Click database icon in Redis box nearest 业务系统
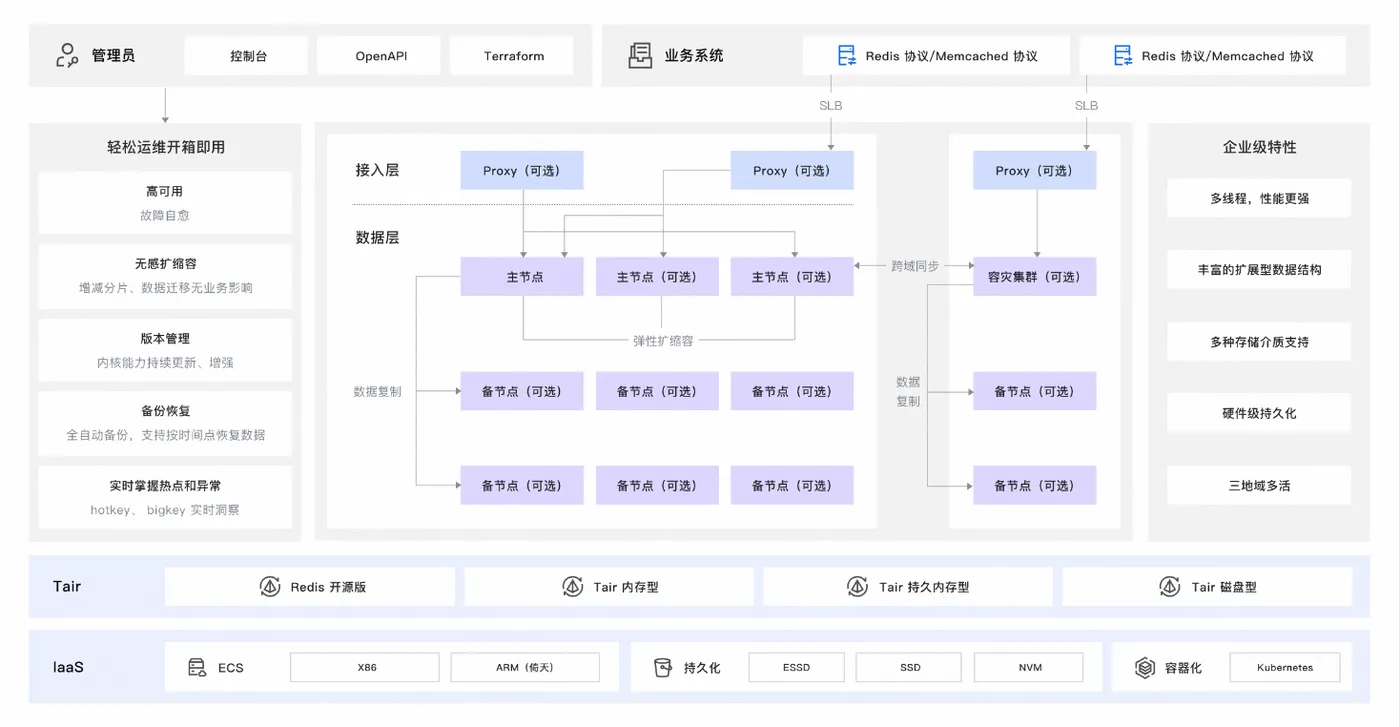Viewport: 1400px width, 727px height. 847,56
